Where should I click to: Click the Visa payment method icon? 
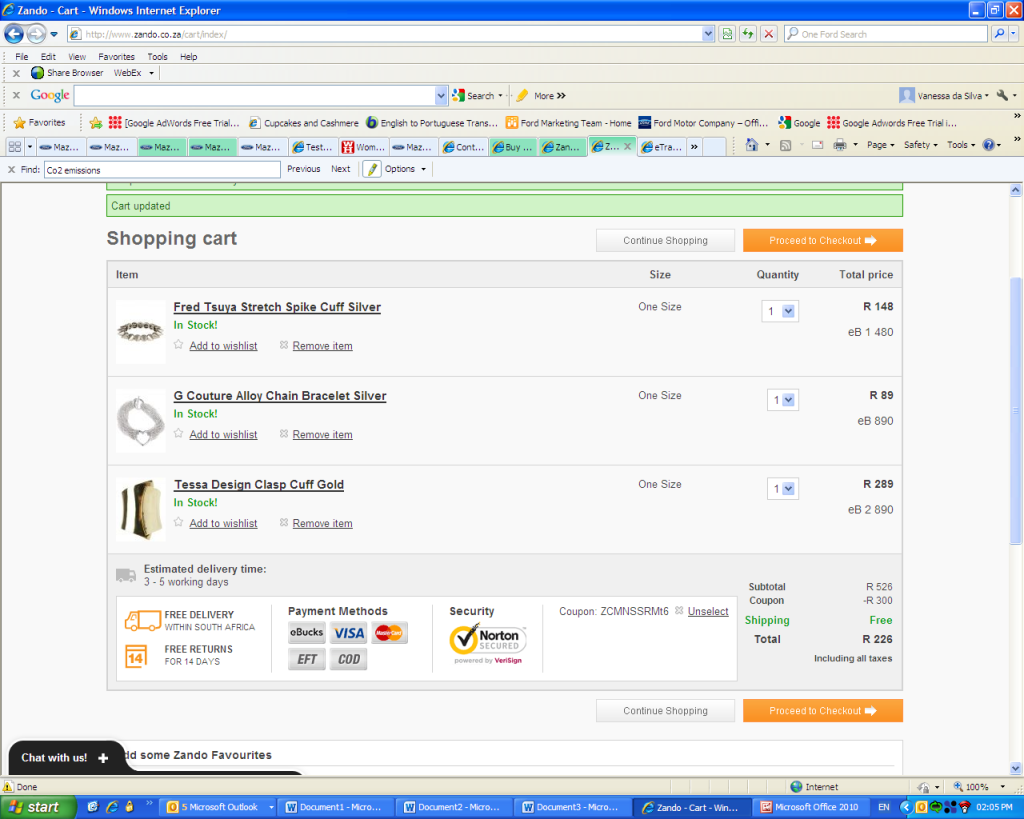pyautogui.click(x=349, y=633)
